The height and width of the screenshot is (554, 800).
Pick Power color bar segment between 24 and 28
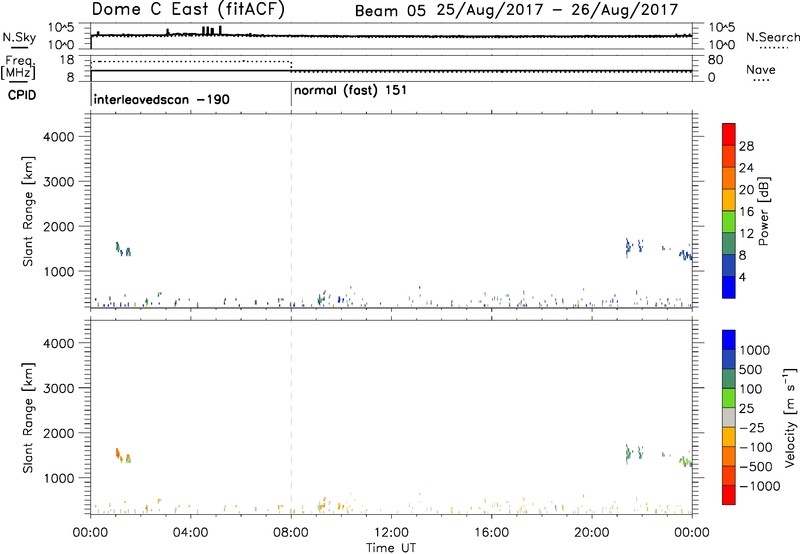(x=729, y=156)
